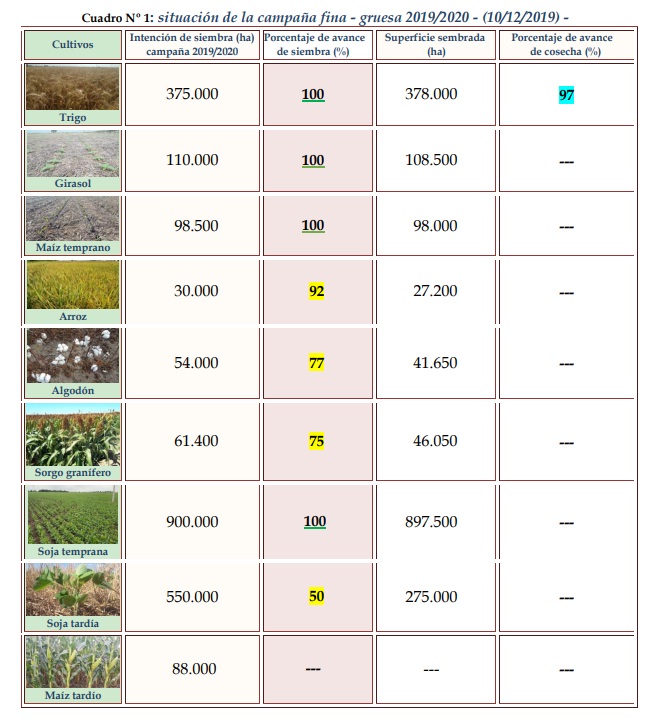Select the Girasol crop thumbnail
The image size is (653, 728).
71,153
